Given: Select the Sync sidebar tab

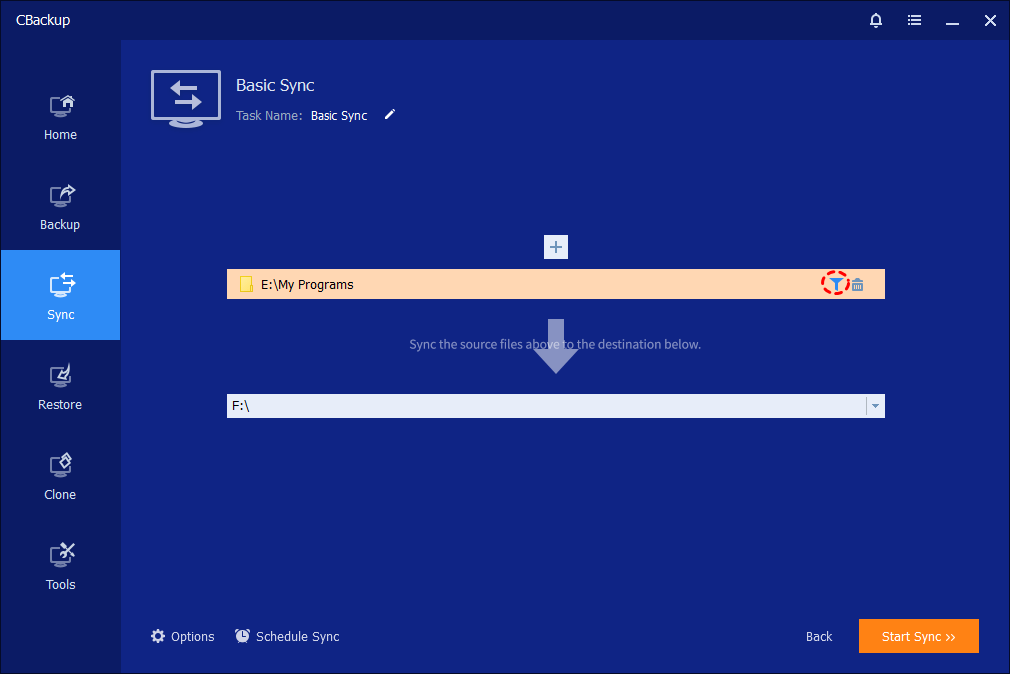Looking at the screenshot, I should [60, 296].
